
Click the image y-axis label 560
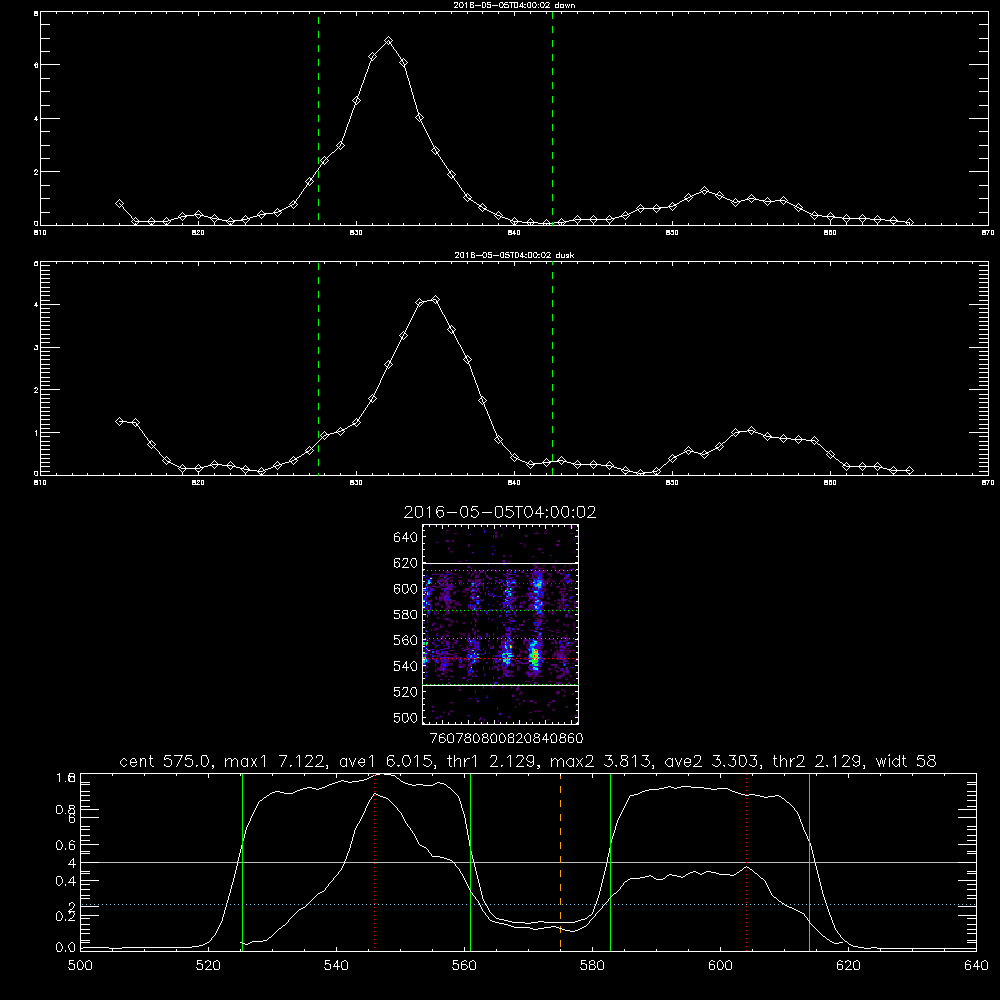[x=406, y=640]
